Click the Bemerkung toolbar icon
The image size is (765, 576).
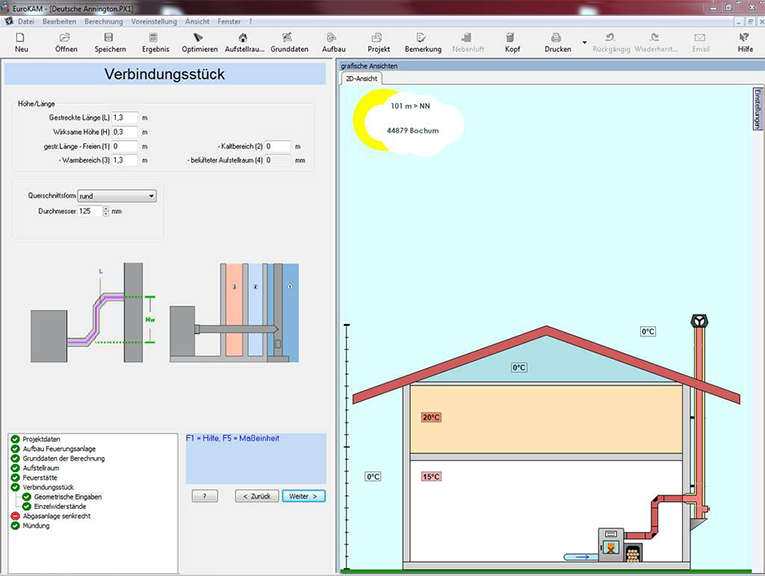coord(423,41)
